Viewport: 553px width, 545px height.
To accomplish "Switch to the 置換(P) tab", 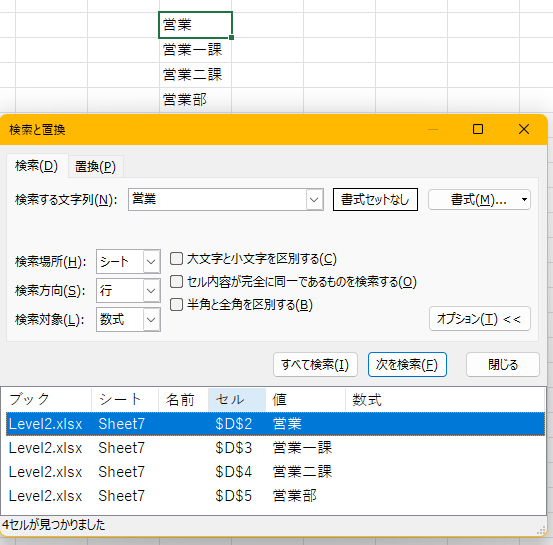I will (95, 166).
